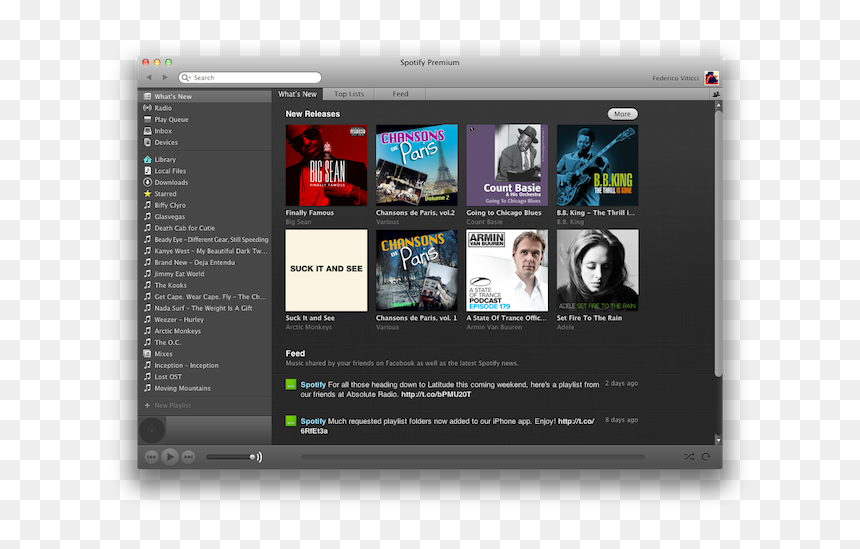Open Devices in the sidebar
Screen dimensions: 860x549
pyautogui.click(x=205, y=143)
